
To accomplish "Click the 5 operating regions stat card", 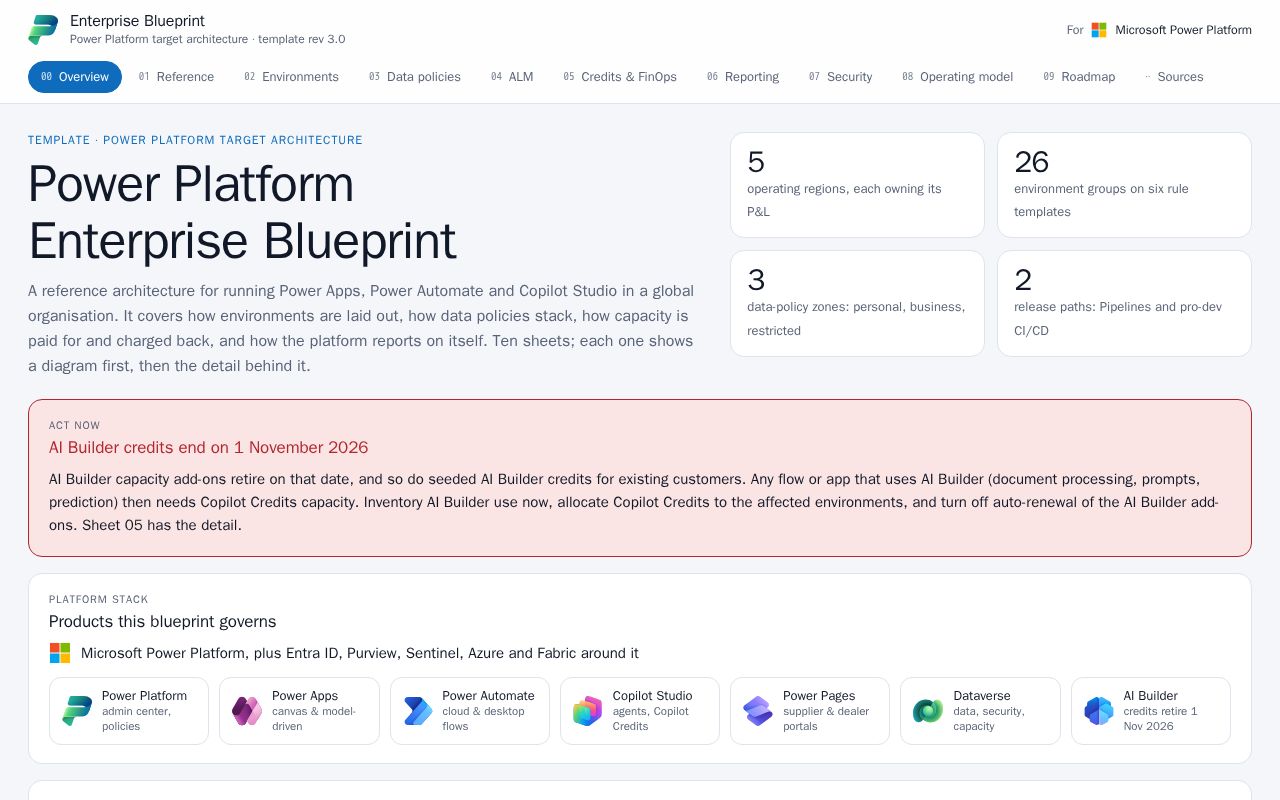I will [857, 185].
